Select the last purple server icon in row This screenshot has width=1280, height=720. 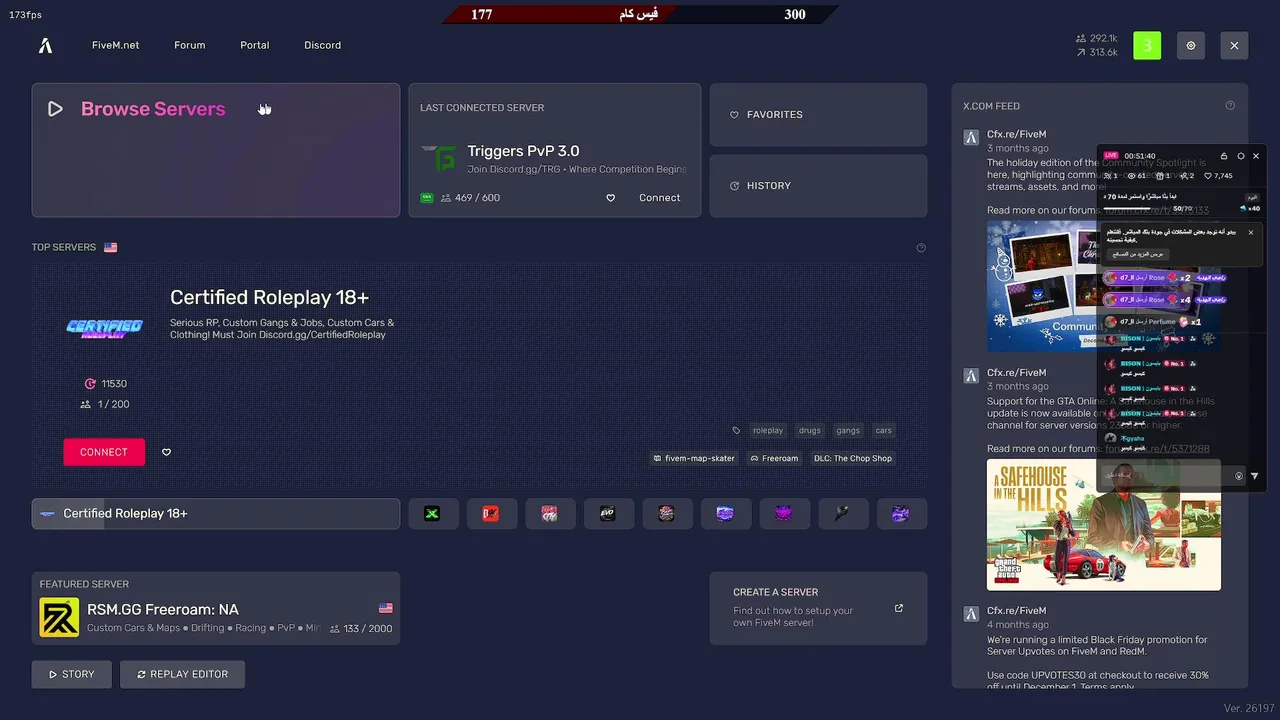[x=900, y=514]
